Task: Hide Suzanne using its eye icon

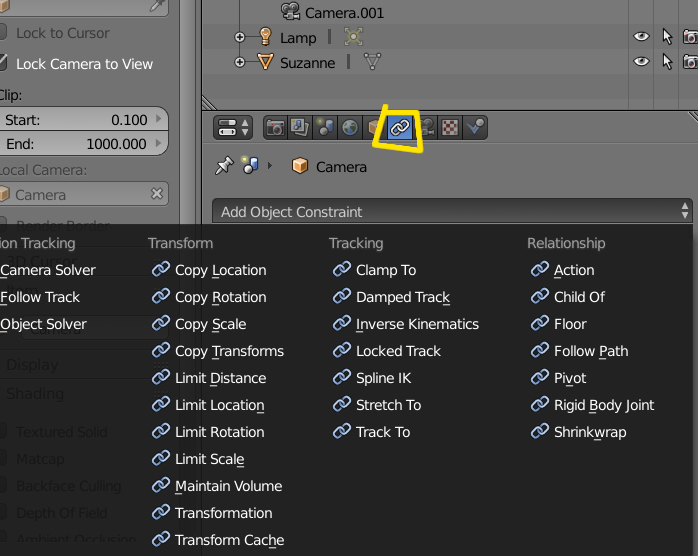Action: click(x=641, y=61)
